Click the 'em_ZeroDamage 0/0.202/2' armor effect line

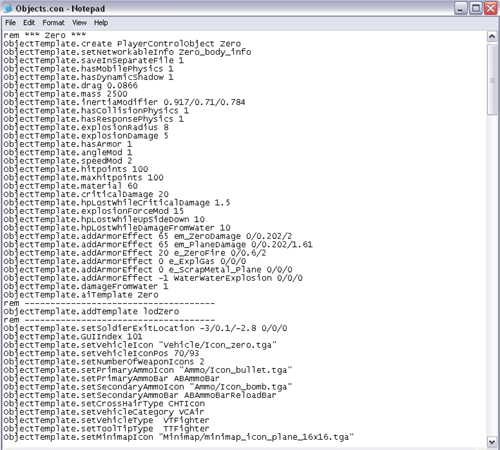(148, 236)
